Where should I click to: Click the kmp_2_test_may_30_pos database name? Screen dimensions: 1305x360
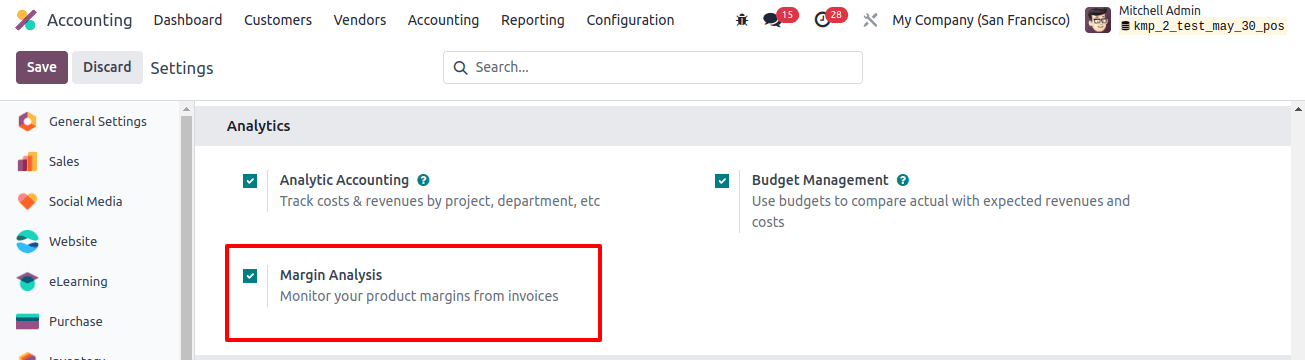pyautogui.click(x=1209, y=27)
